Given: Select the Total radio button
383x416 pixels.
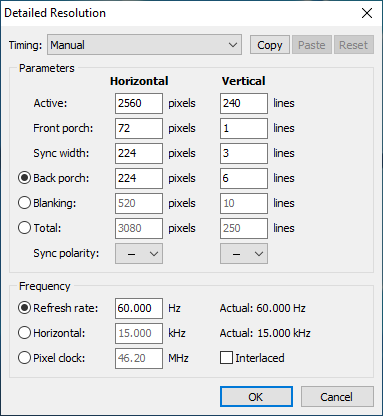Looking at the screenshot, I should click(24, 228).
